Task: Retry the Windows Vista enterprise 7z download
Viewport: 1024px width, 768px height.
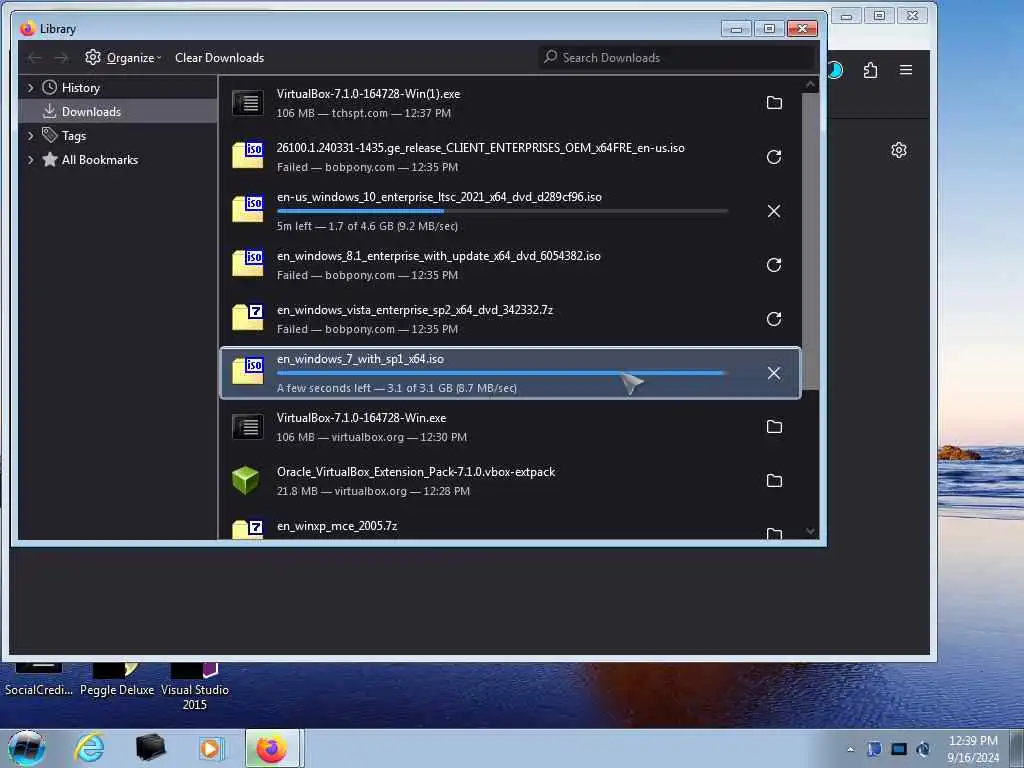Action: pos(774,319)
